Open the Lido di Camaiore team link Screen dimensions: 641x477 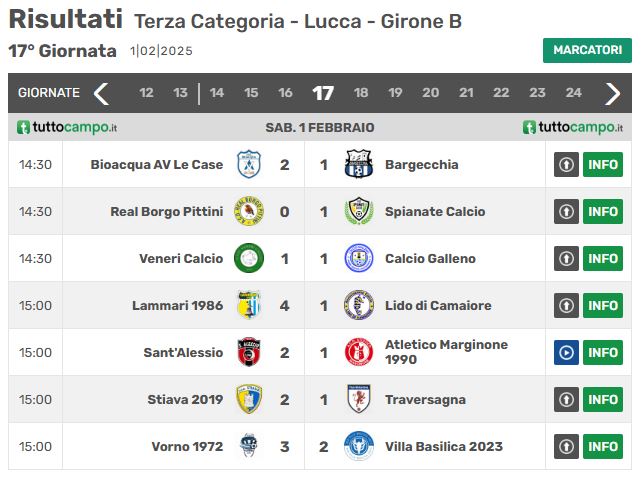pyautogui.click(x=438, y=305)
